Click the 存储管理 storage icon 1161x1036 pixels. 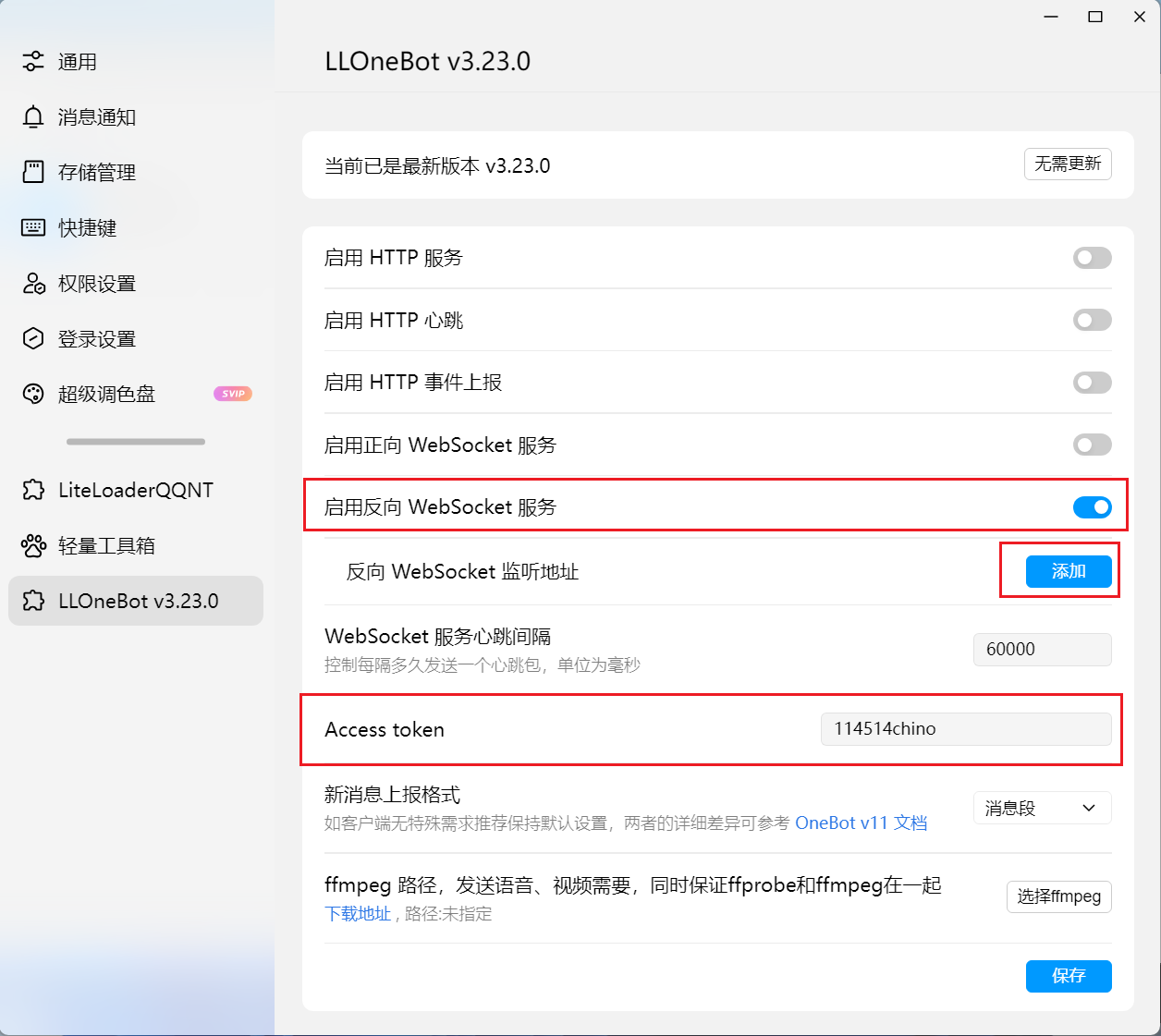33,172
